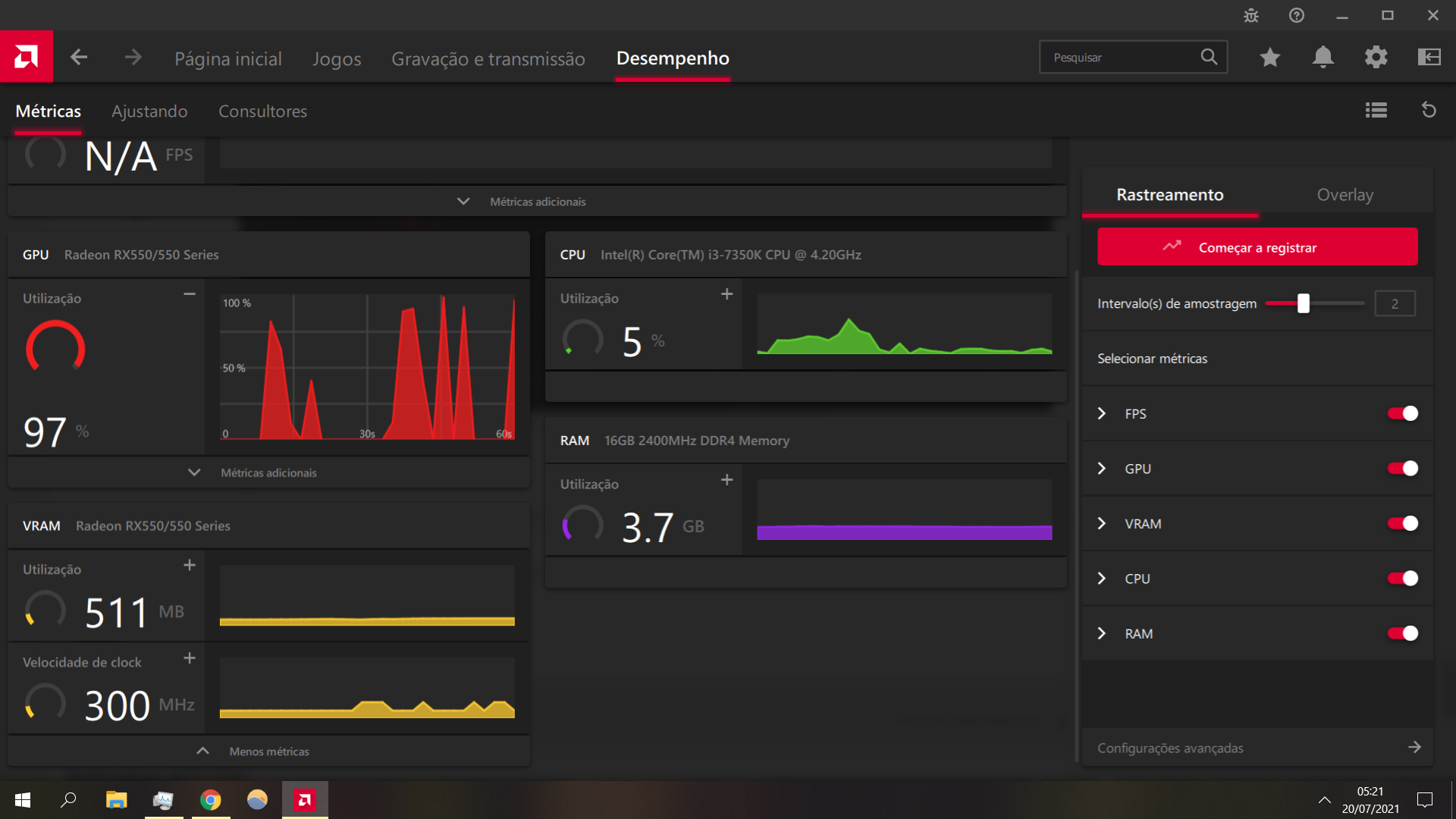This screenshot has height=819, width=1456.
Task: Expand the CPU metrics row
Action: pyautogui.click(x=1102, y=579)
